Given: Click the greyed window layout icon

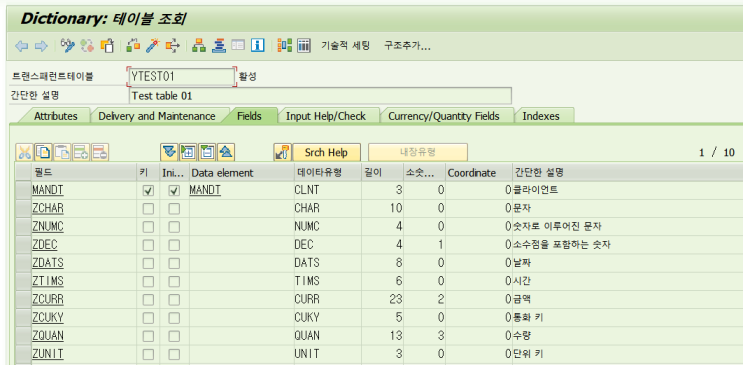Looking at the screenshot, I should coord(238,46).
